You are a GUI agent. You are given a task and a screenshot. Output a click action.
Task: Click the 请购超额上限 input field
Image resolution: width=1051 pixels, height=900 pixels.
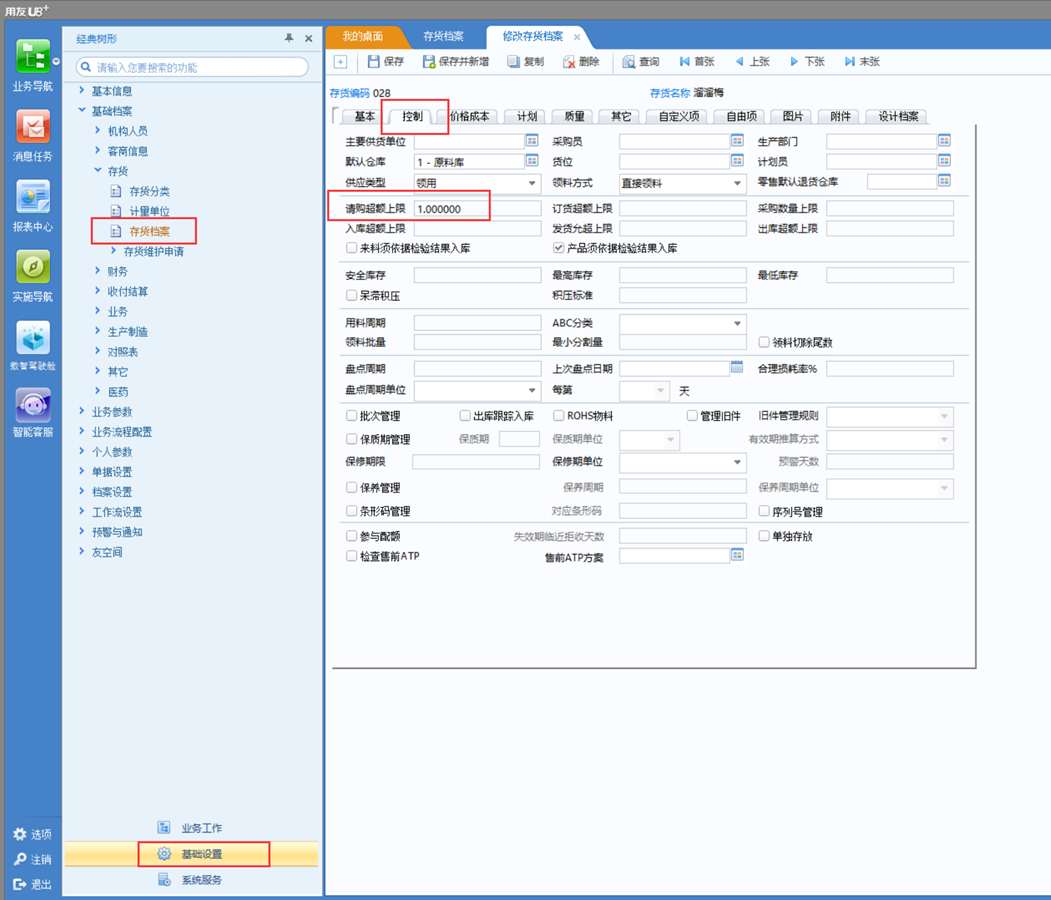coord(477,208)
